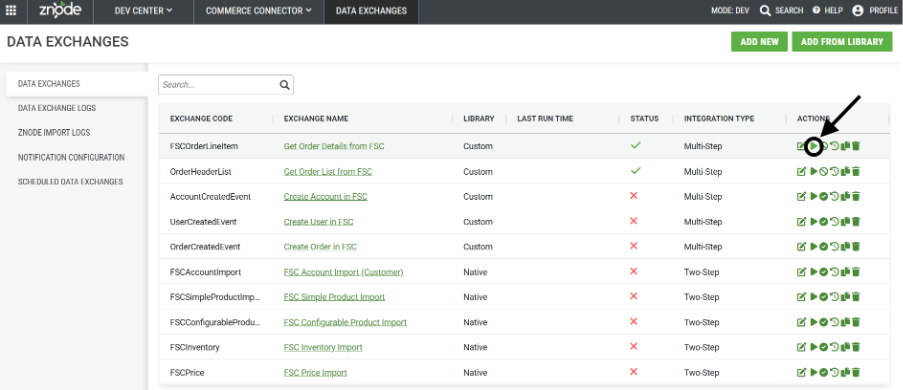Enable the FSCPrice exchange
Screen dimensions: 903x390
coord(824,372)
